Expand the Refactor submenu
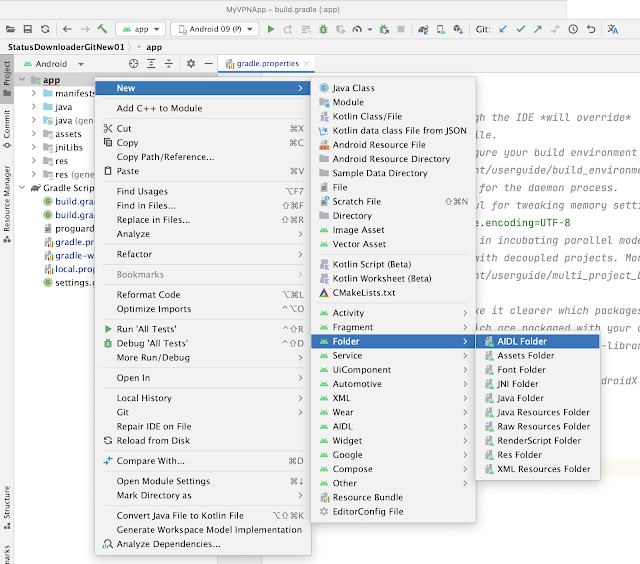The width and height of the screenshot is (640, 564). [x=203, y=254]
